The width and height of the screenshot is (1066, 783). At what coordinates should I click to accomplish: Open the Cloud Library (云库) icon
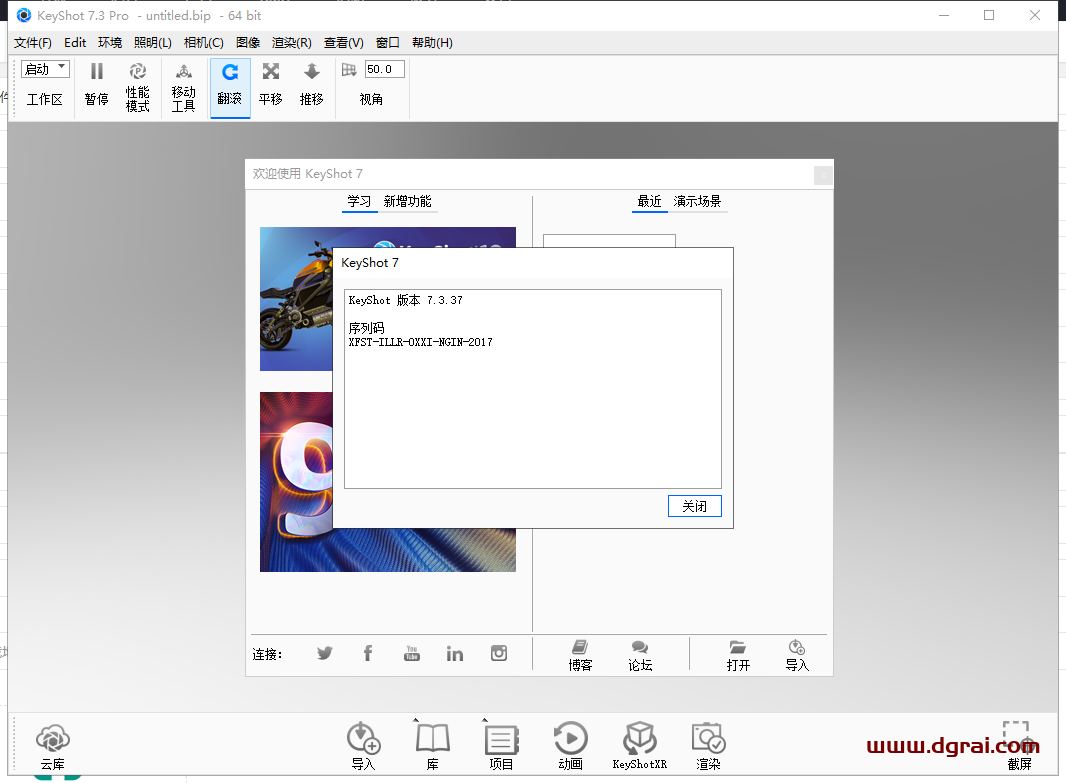52,741
